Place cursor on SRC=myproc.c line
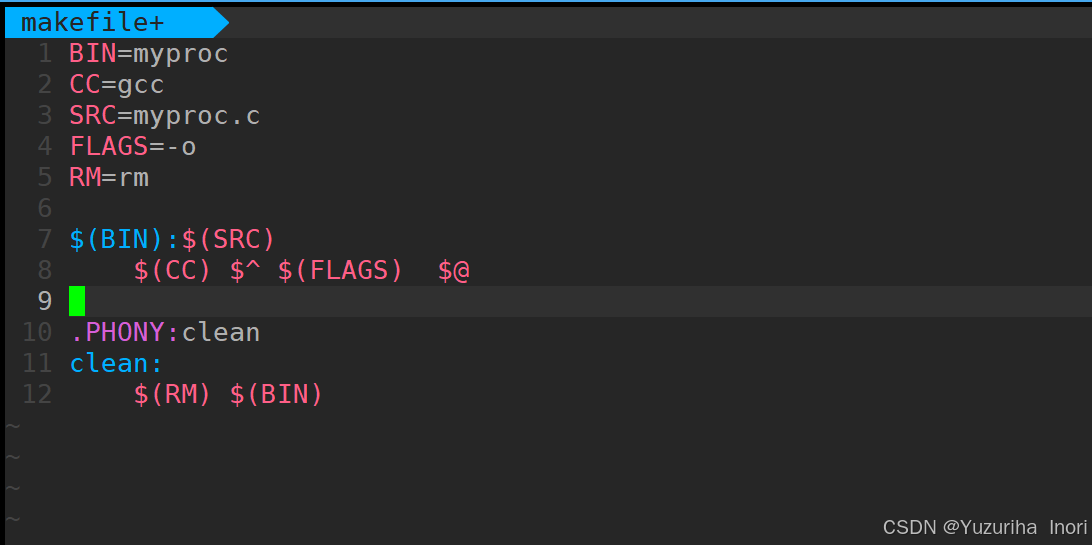Screen dimensions: 1092x545 pyautogui.click(x=164, y=116)
